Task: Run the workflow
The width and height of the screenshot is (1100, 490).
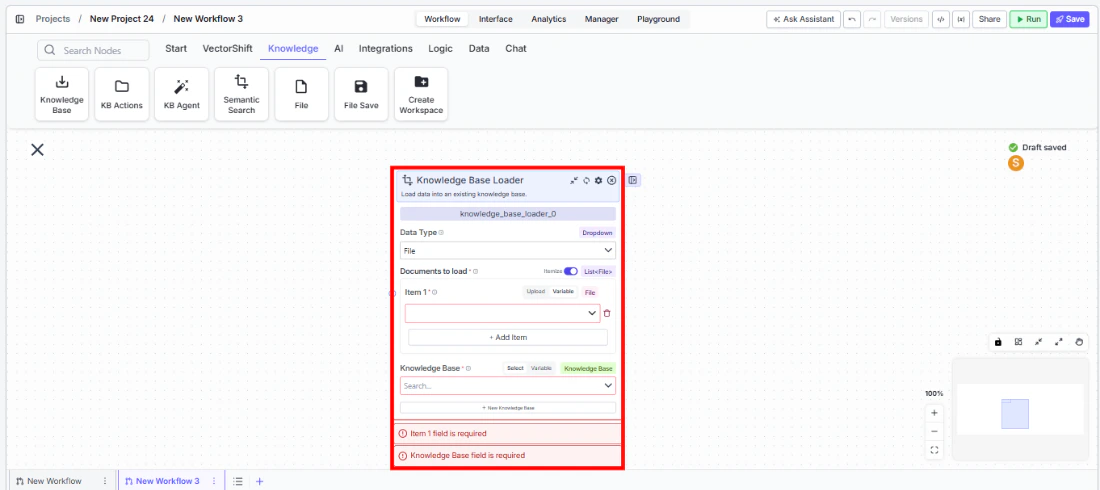Action: coord(1028,19)
